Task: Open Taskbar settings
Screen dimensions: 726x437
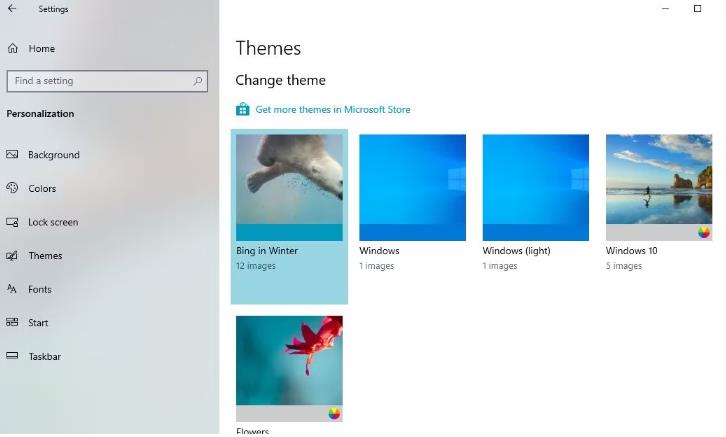Action: pyautogui.click(x=44, y=356)
